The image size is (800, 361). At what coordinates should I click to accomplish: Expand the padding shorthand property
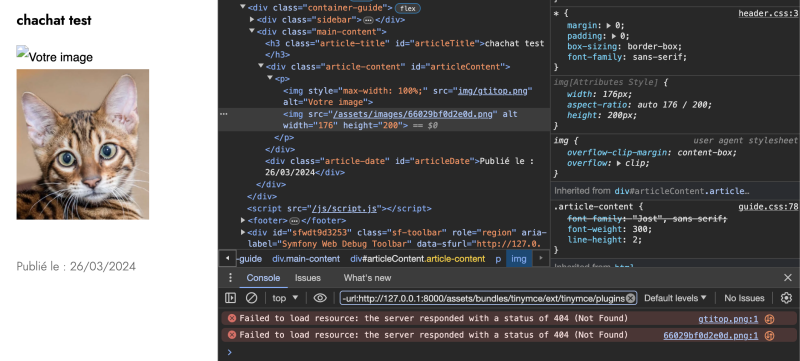[613, 36]
